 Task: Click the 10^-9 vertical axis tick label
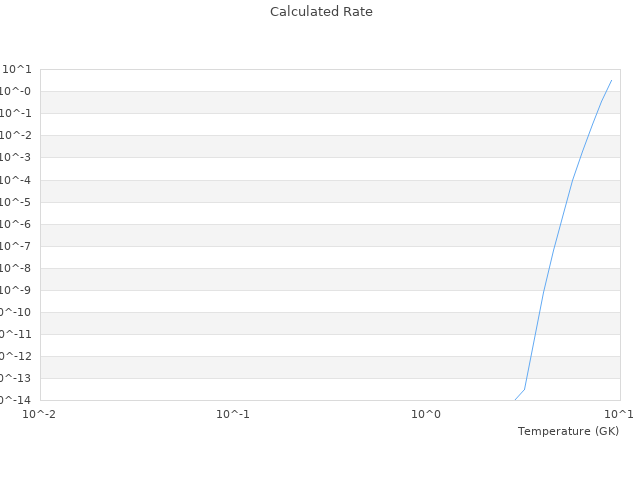point(17,290)
